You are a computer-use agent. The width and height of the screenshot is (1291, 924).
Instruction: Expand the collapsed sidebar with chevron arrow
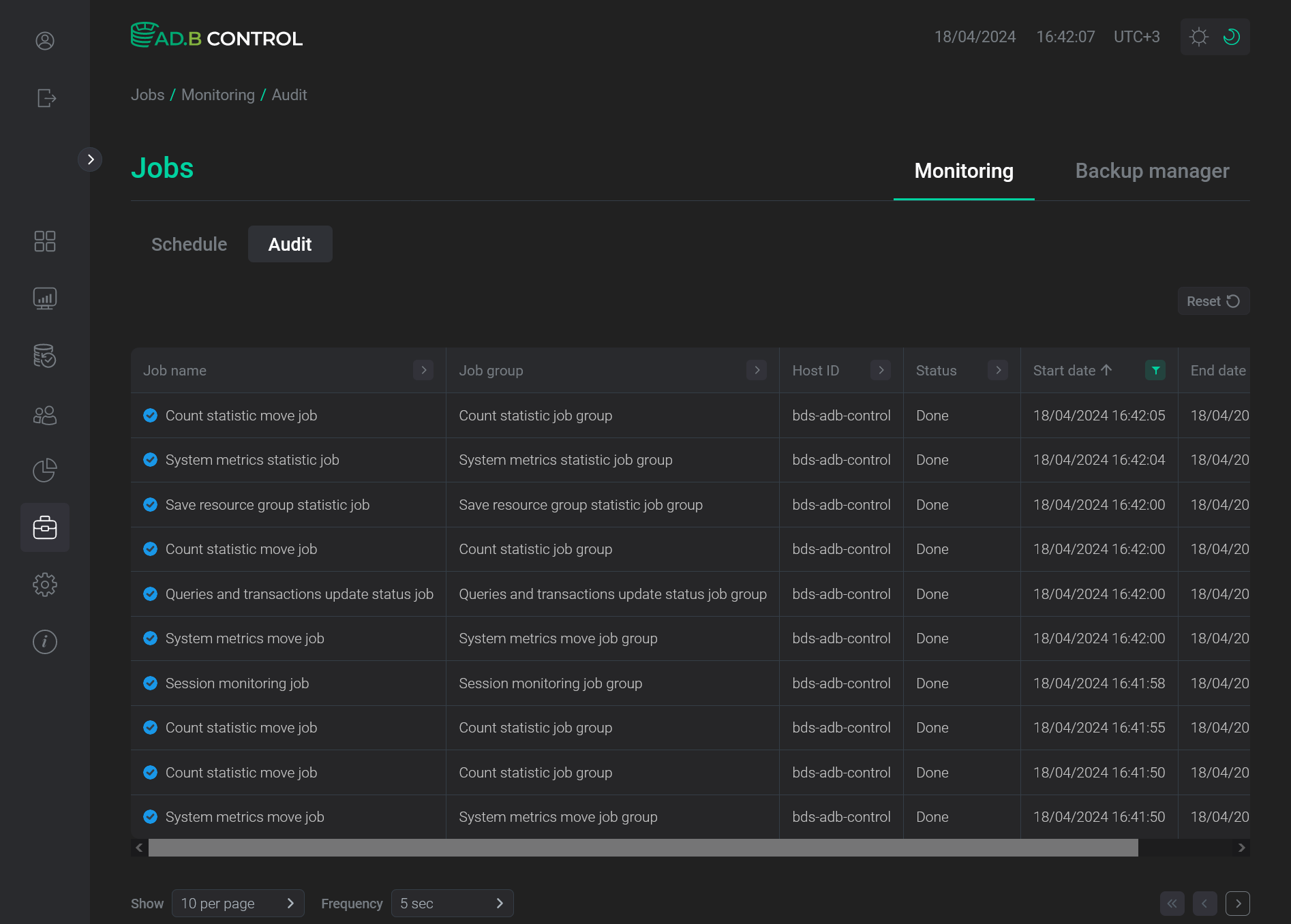coord(91,159)
